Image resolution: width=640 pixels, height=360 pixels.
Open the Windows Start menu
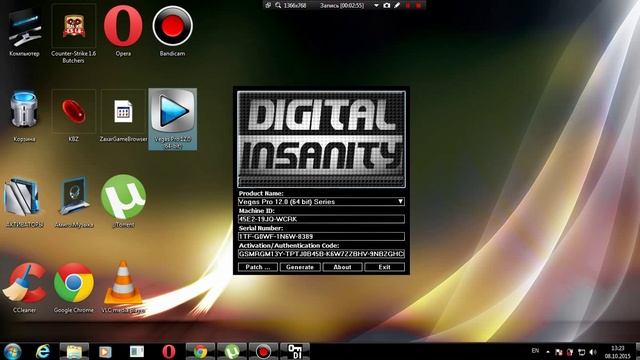tap(12, 351)
